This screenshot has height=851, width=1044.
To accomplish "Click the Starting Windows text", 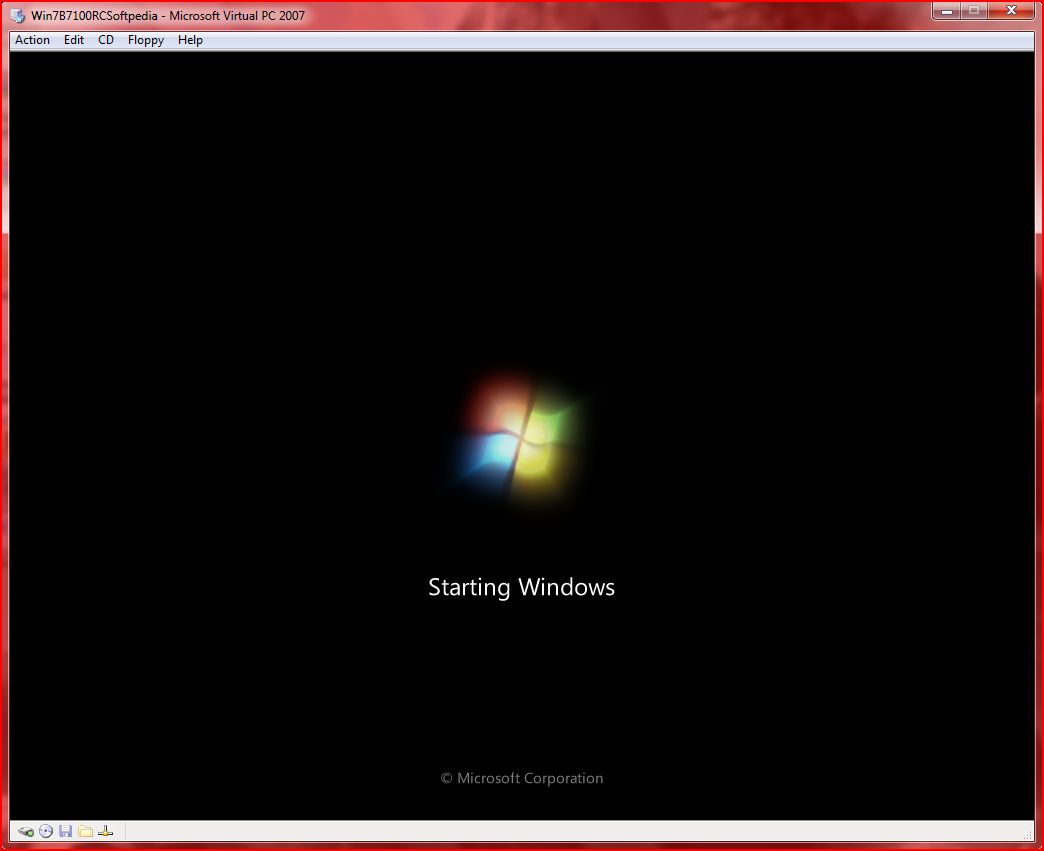I will (521, 587).
